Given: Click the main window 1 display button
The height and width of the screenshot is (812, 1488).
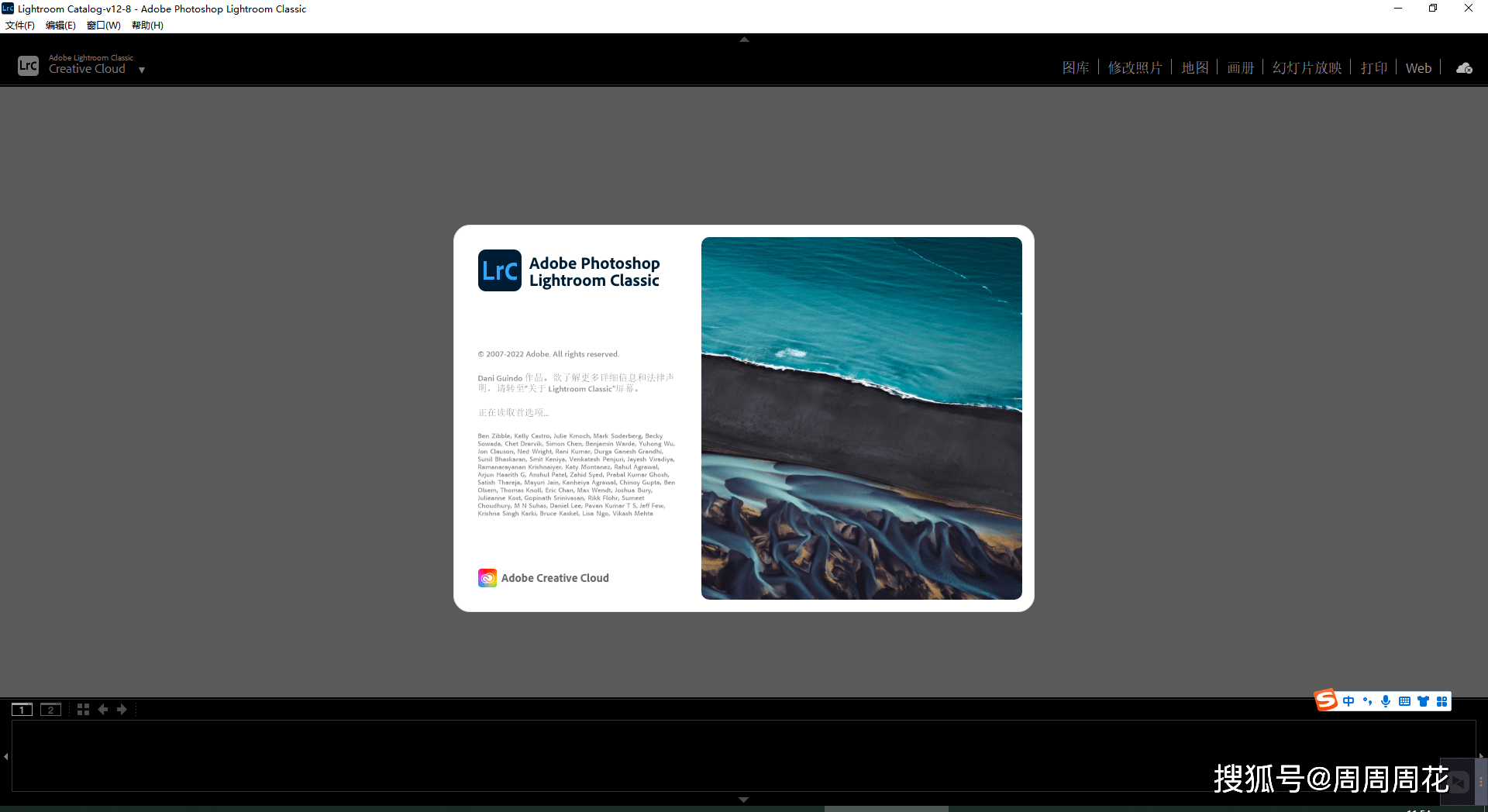Looking at the screenshot, I should click(22, 709).
